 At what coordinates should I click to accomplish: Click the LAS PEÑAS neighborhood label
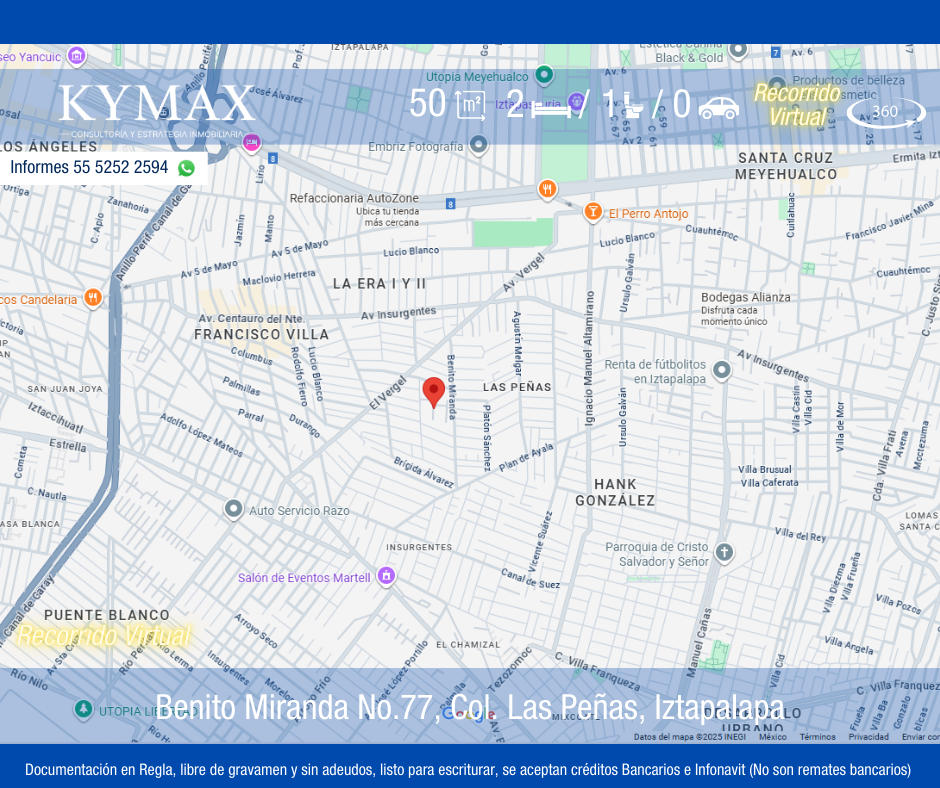pyautogui.click(x=517, y=387)
